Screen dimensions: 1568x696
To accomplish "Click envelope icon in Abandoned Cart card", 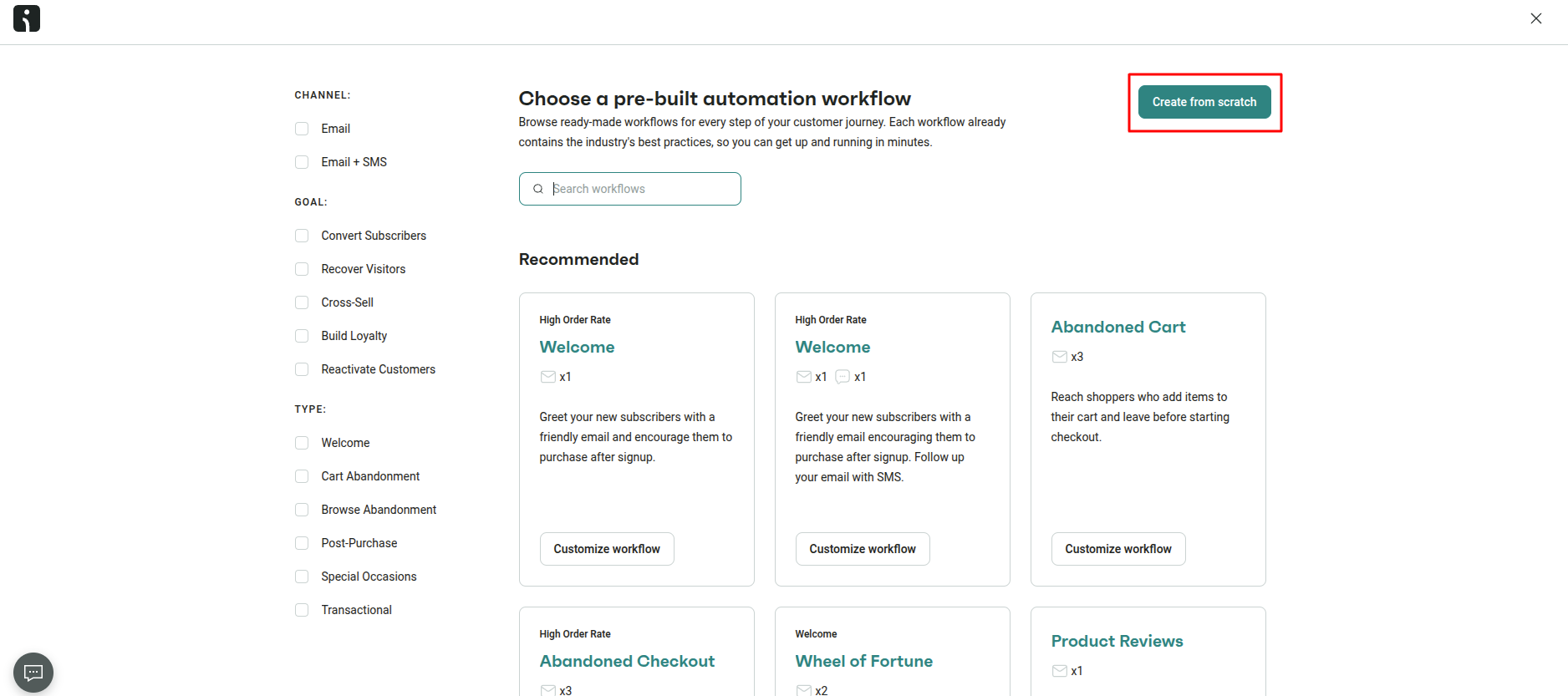I will [x=1060, y=357].
